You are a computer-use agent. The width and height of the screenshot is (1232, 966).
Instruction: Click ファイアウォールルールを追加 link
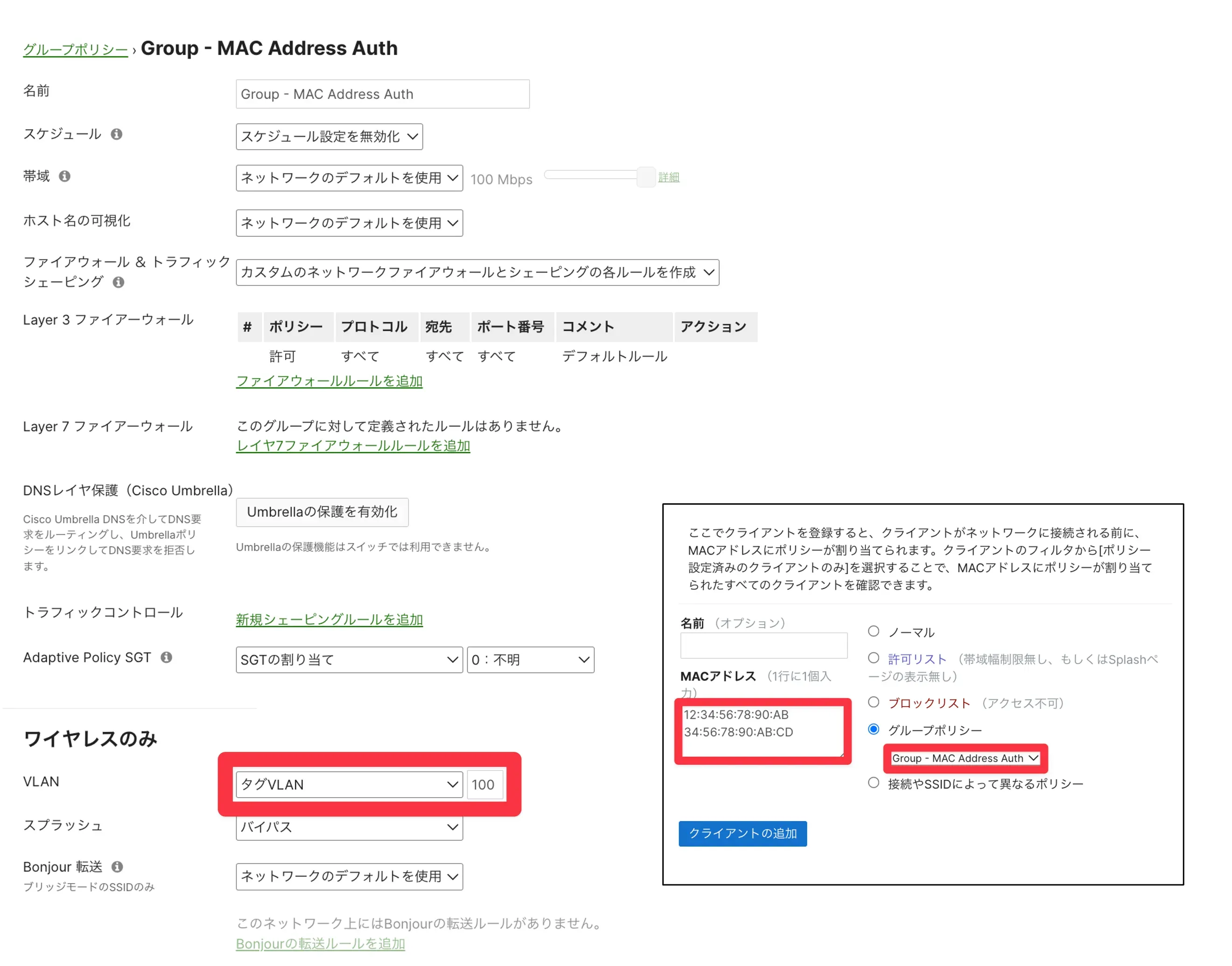329,381
